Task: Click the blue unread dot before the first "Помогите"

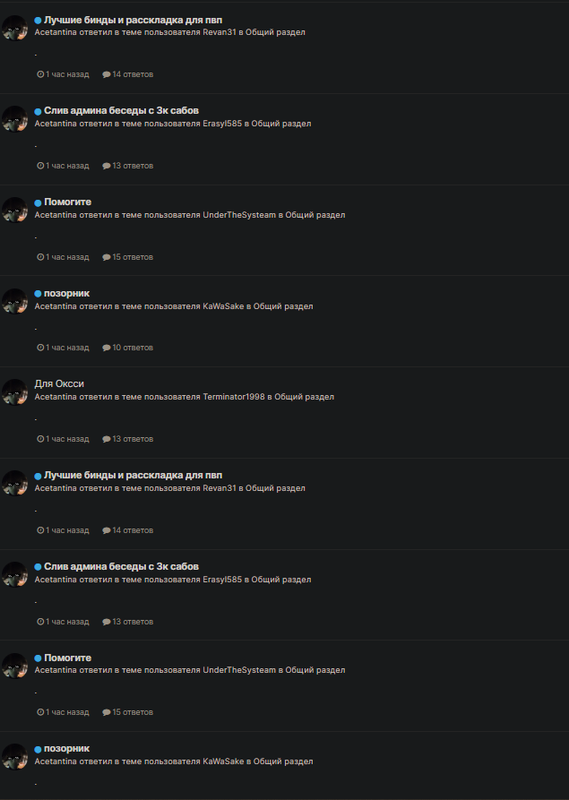Action: pyautogui.click(x=38, y=203)
